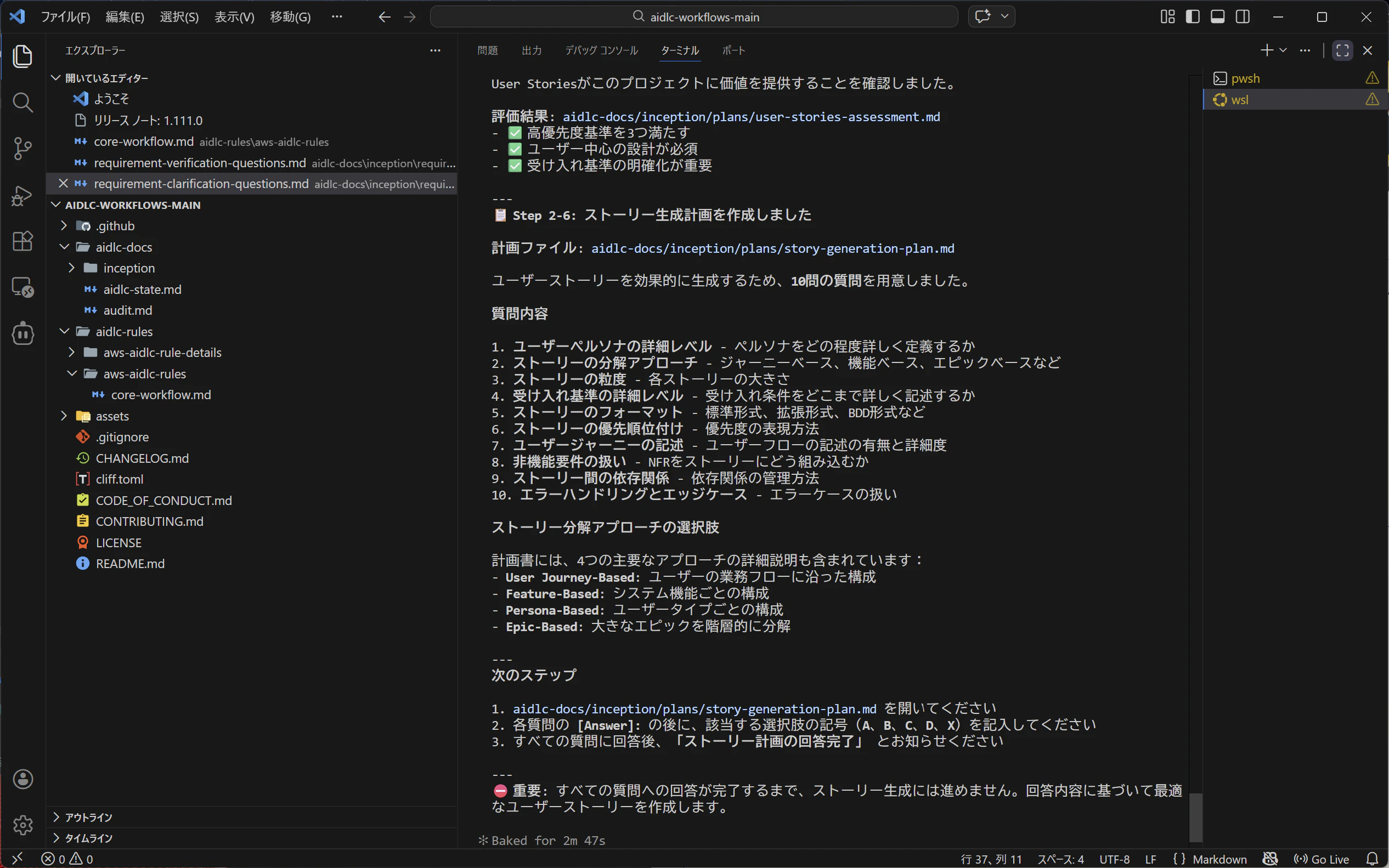Open the Manage gear icon
Screen dimensions: 1389x868
[22, 825]
